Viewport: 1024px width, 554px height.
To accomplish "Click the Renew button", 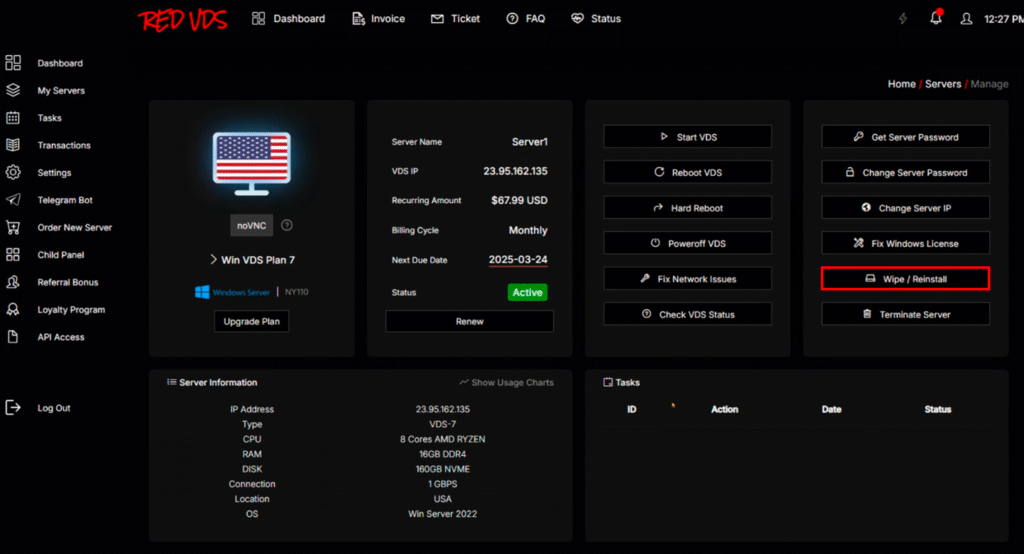I will (x=470, y=321).
